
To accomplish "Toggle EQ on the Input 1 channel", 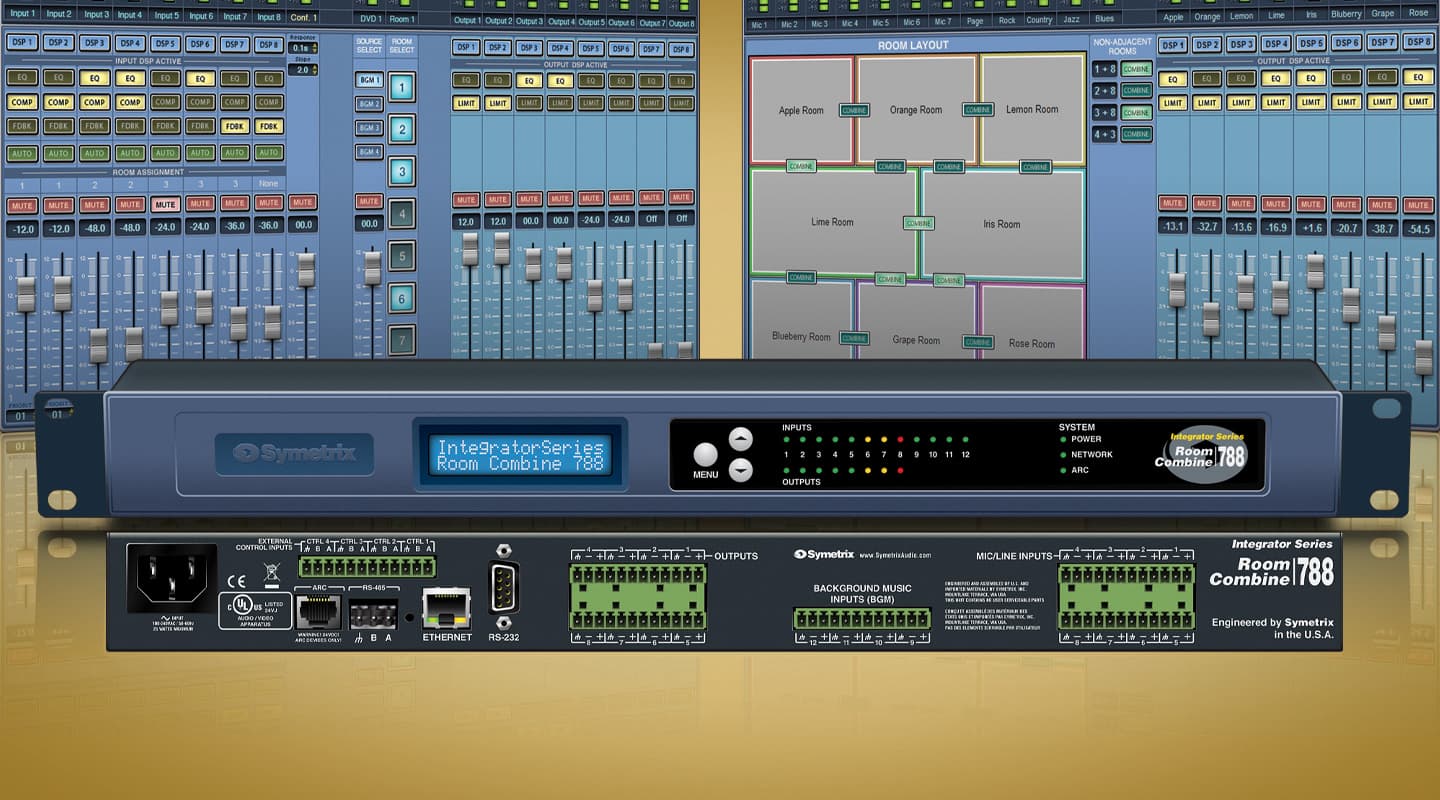I will [x=24, y=77].
